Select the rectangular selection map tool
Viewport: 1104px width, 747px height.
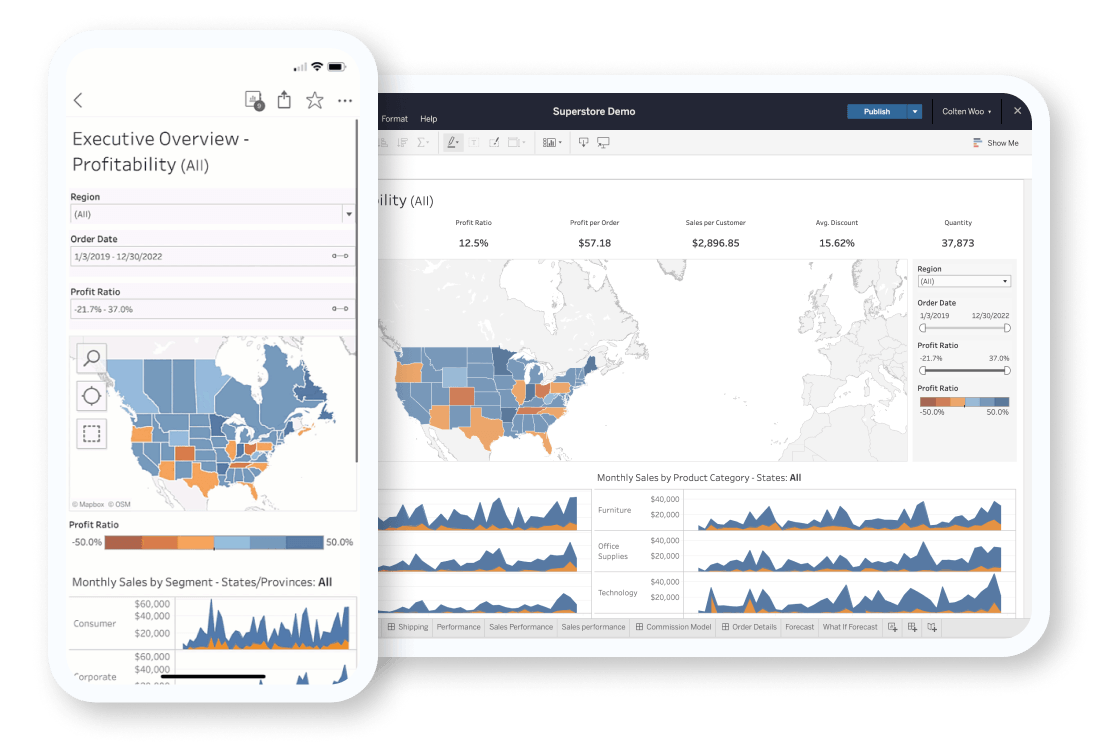(x=91, y=434)
